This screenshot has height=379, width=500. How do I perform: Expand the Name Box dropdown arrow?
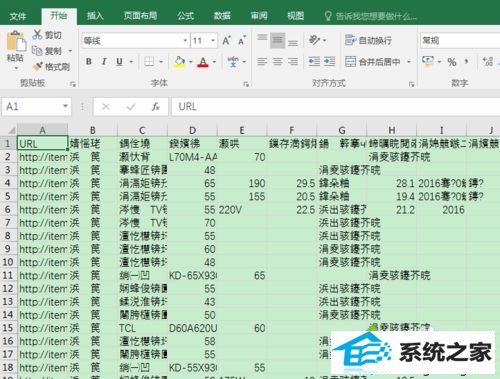(65, 106)
